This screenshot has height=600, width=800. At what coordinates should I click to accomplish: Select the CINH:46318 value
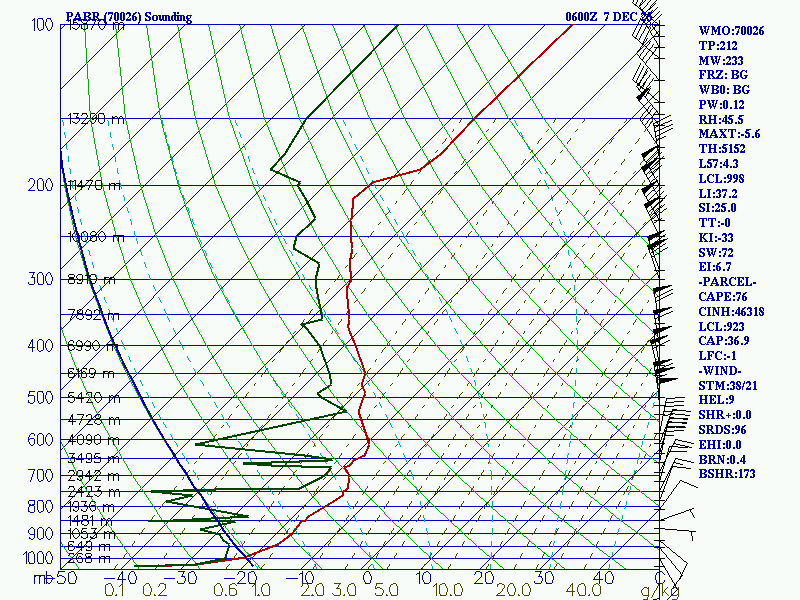pyautogui.click(x=731, y=311)
